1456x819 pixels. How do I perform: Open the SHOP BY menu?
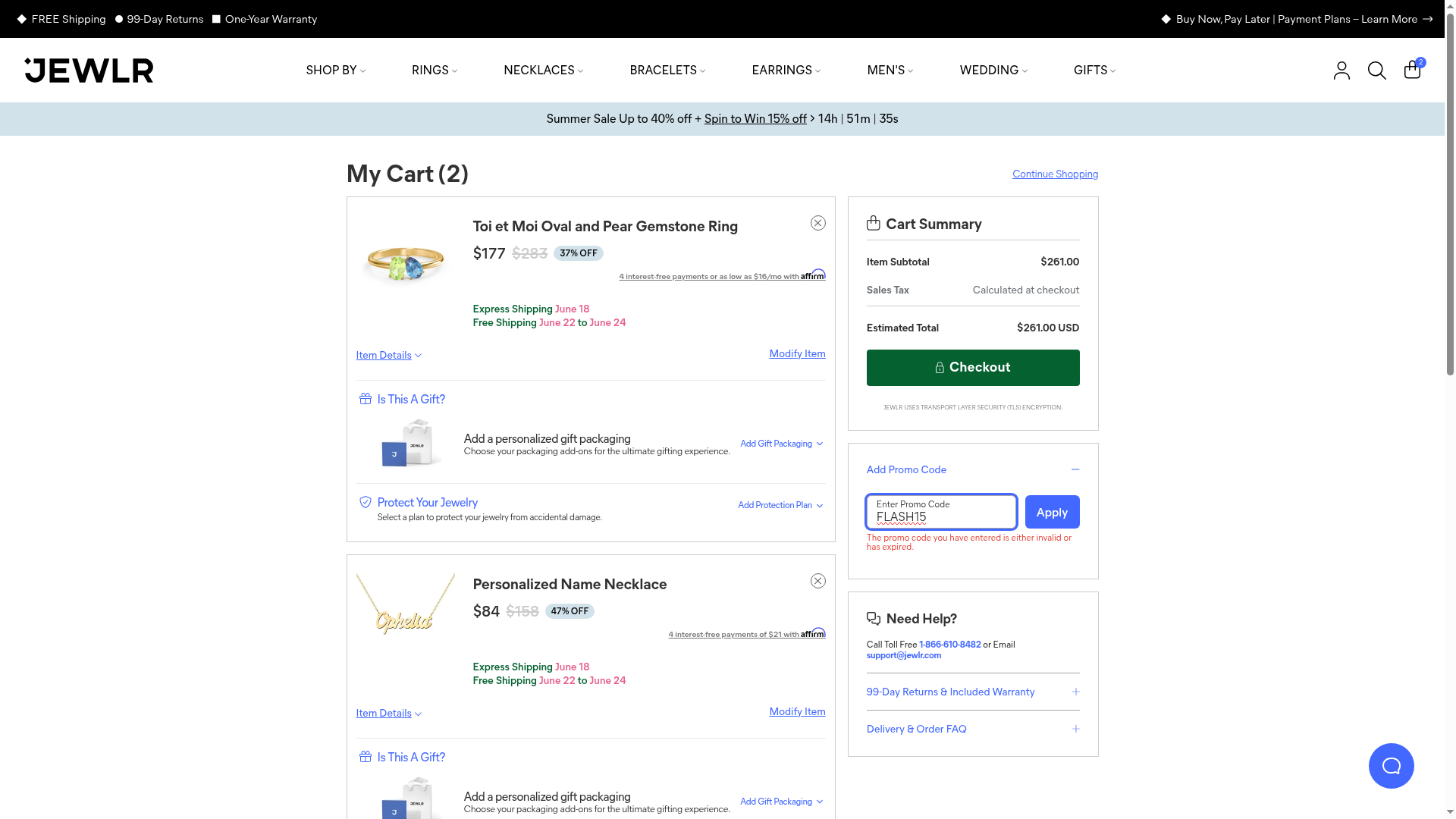(x=336, y=71)
